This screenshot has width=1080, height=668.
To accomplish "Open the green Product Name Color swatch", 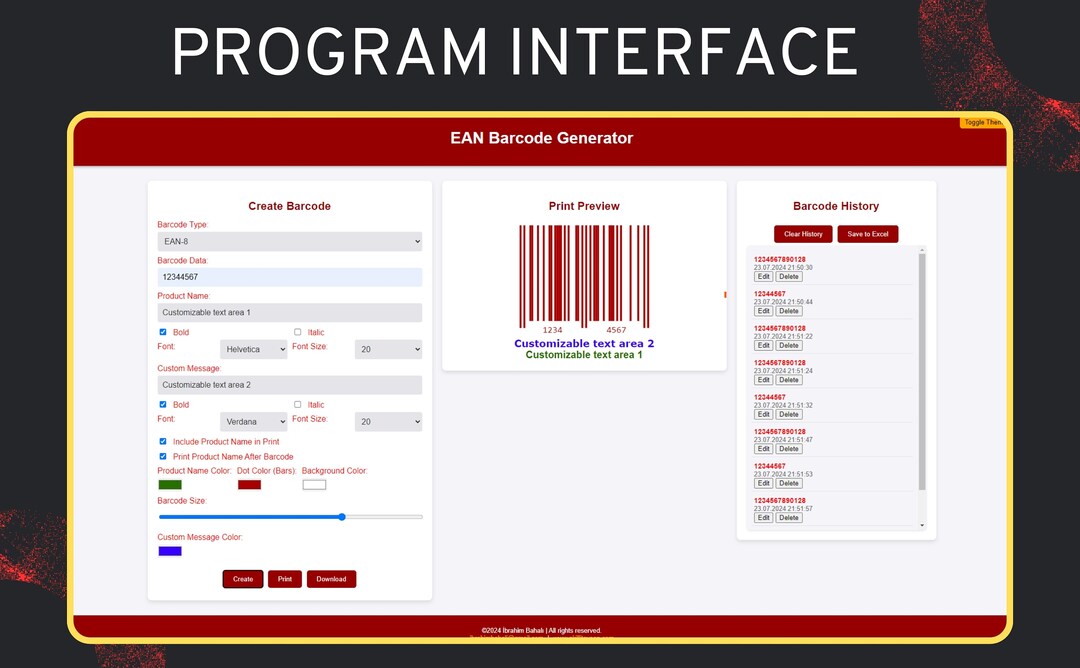I will coord(170,485).
